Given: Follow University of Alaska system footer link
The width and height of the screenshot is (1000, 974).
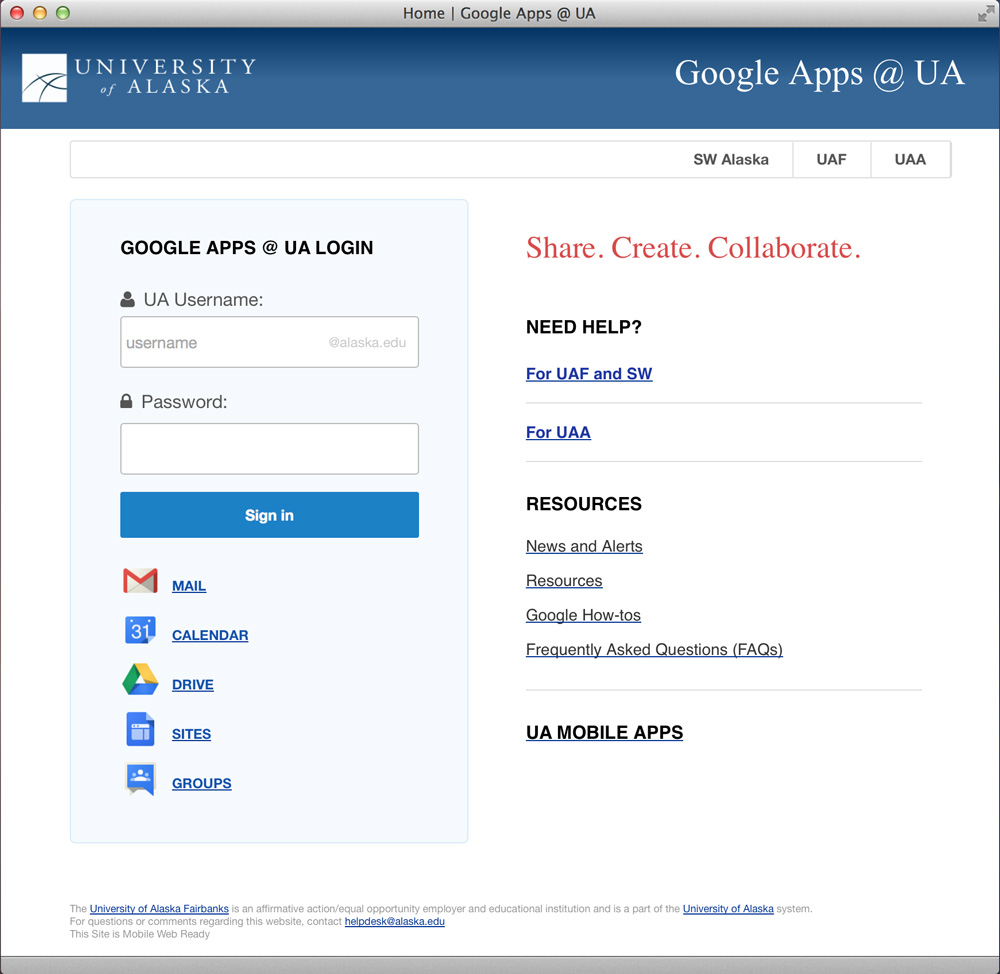Looking at the screenshot, I should 728,908.
